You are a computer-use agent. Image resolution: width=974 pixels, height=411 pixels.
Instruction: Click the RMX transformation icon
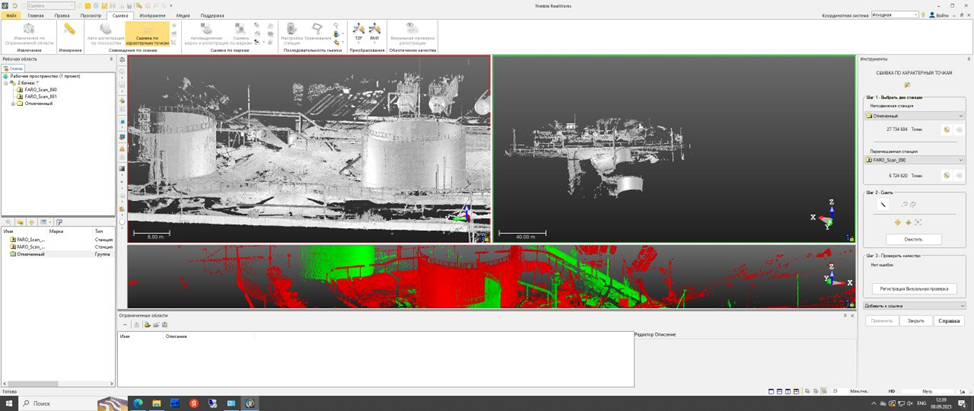click(375, 30)
